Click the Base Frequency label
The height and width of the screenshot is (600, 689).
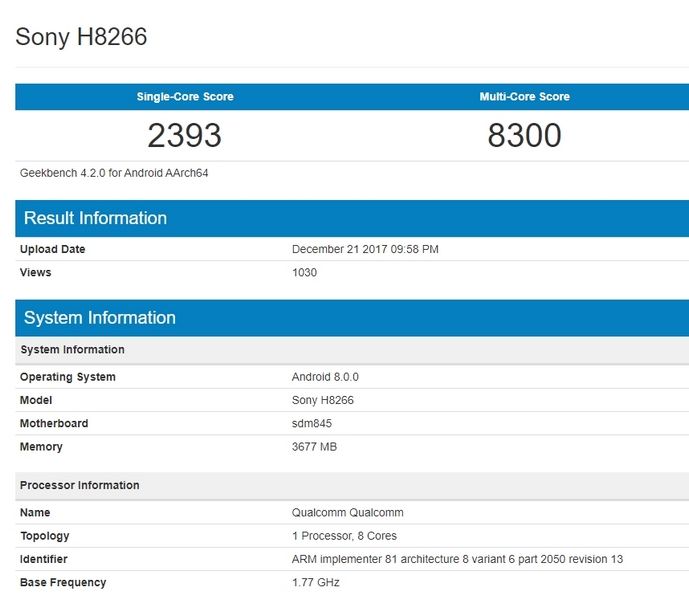click(63, 583)
